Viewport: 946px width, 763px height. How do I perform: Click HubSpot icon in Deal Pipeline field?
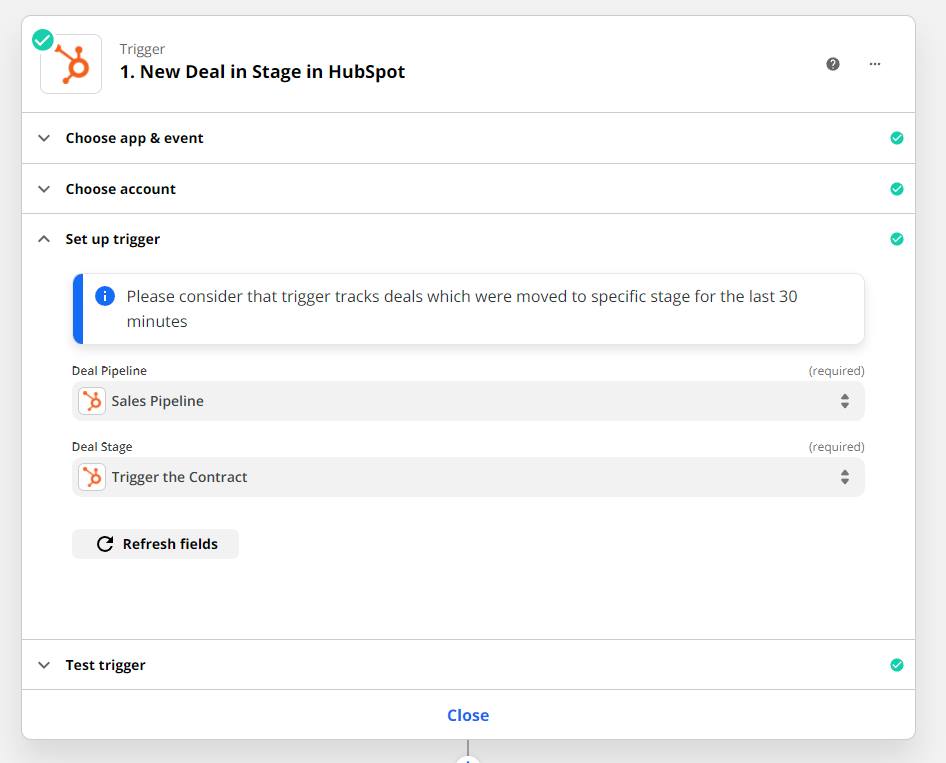[92, 401]
